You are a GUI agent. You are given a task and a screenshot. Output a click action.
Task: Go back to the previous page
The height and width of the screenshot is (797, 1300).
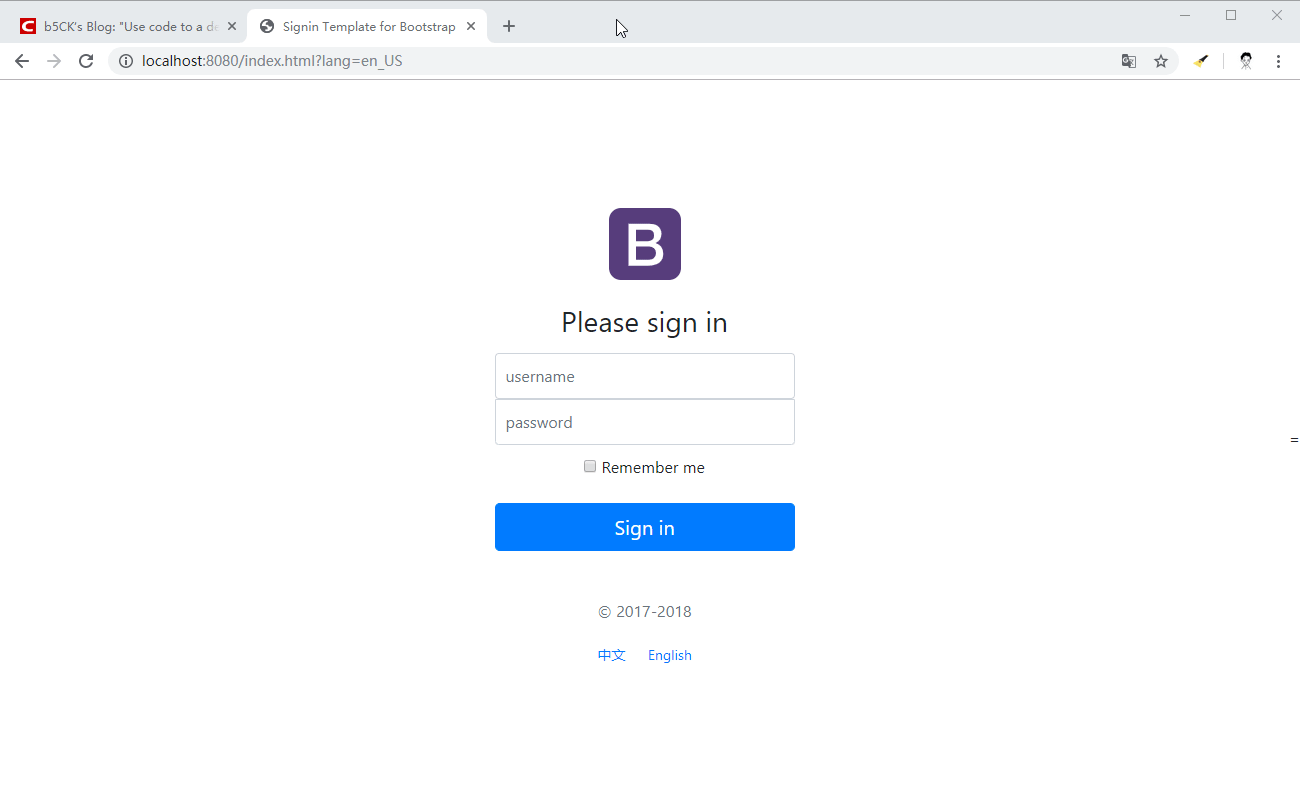pyautogui.click(x=22, y=61)
